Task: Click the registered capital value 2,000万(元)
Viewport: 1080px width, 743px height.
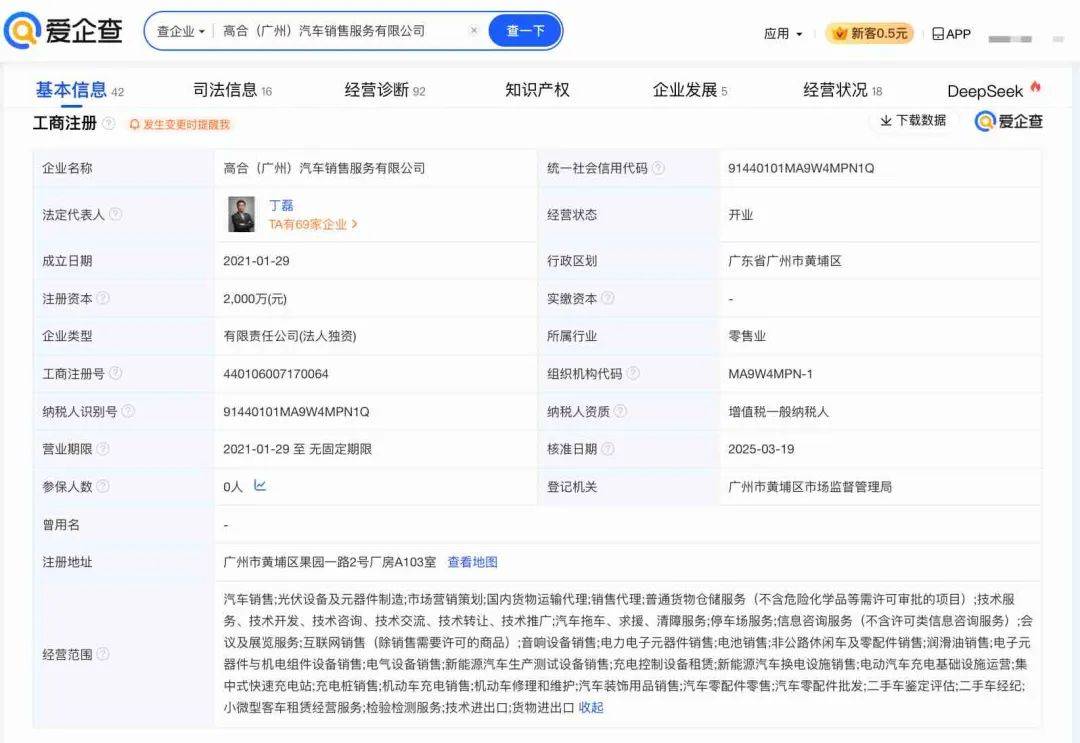Action: click(255, 299)
